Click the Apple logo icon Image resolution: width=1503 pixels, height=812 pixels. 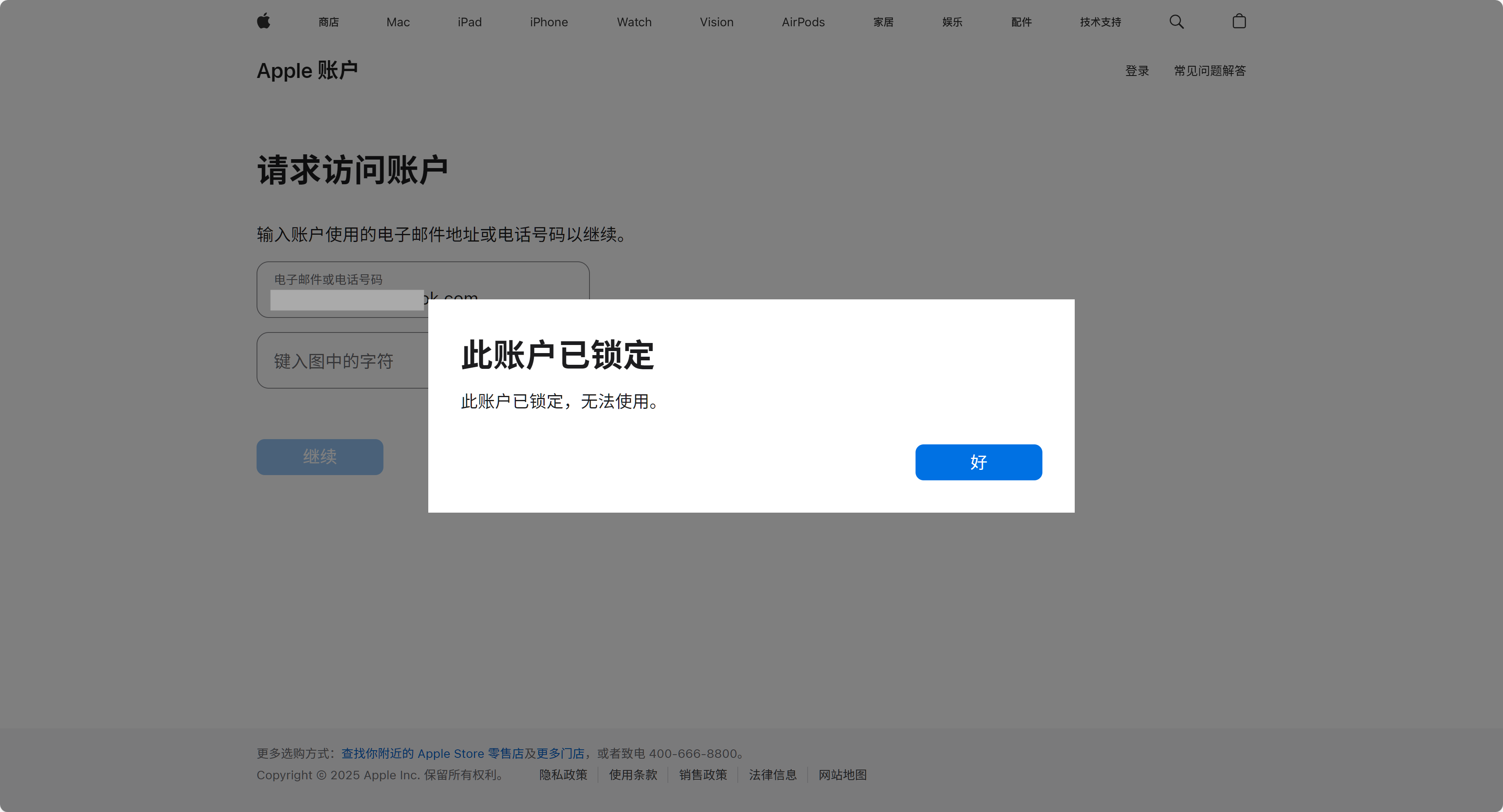[x=264, y=21]
